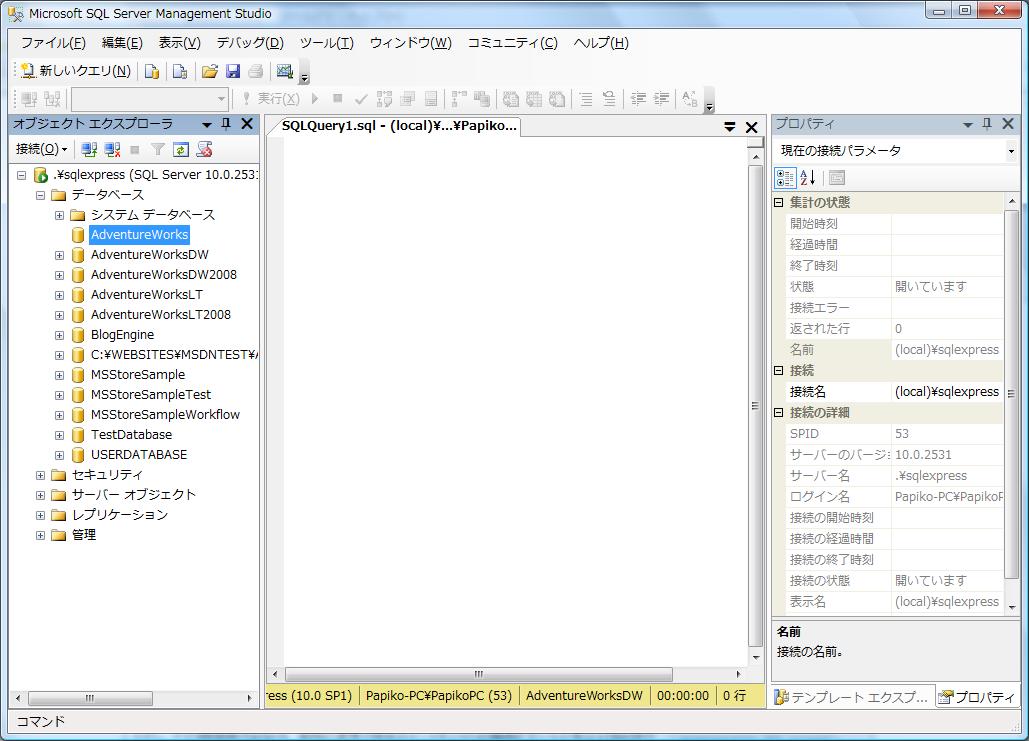Sort properties alphabetically with A-Z icon
The height and width of the screenshot is (741, 1029).
tap(808, 177)
